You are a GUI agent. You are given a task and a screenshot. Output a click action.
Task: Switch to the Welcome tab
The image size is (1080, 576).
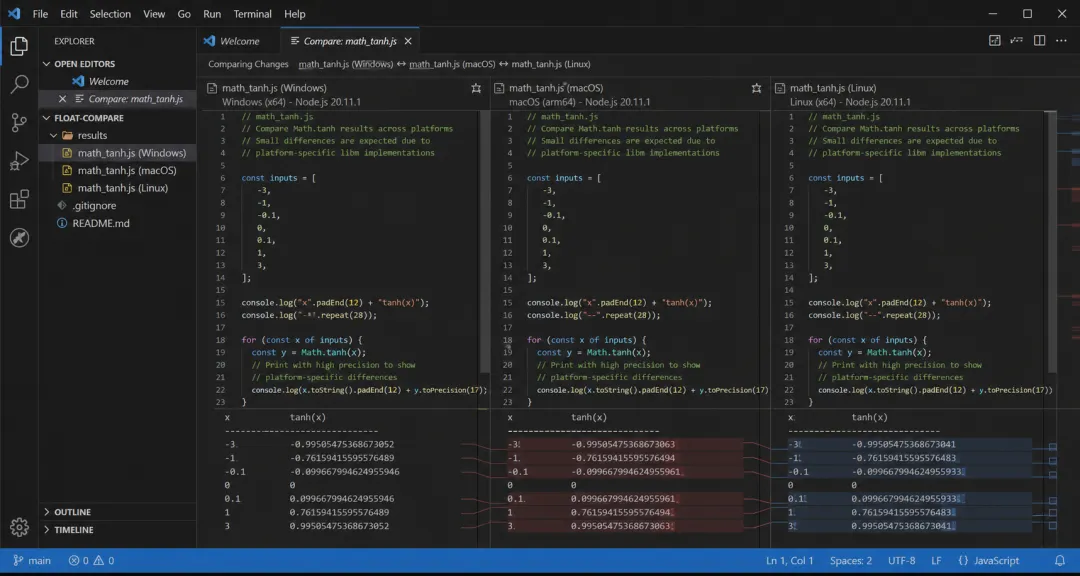tap(239, 41)
